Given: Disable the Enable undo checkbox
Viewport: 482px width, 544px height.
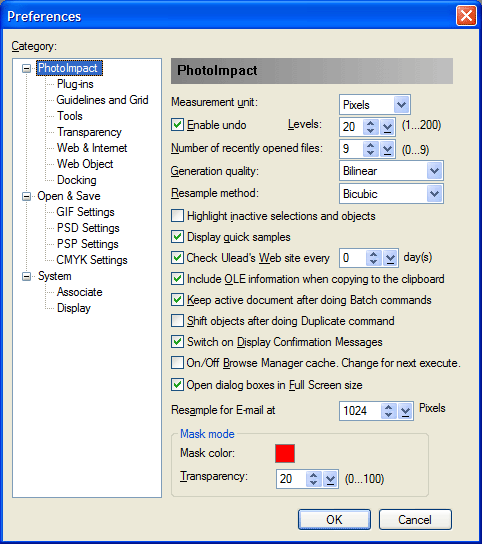Looking at the screenshot, I should [x=177, y=125].
